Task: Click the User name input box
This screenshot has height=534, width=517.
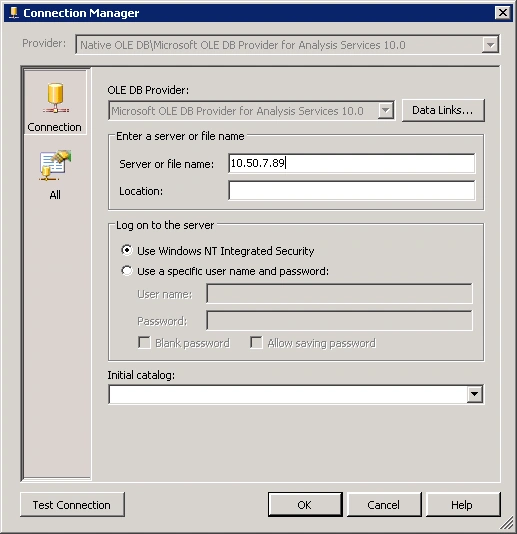Action: (339, 293)
